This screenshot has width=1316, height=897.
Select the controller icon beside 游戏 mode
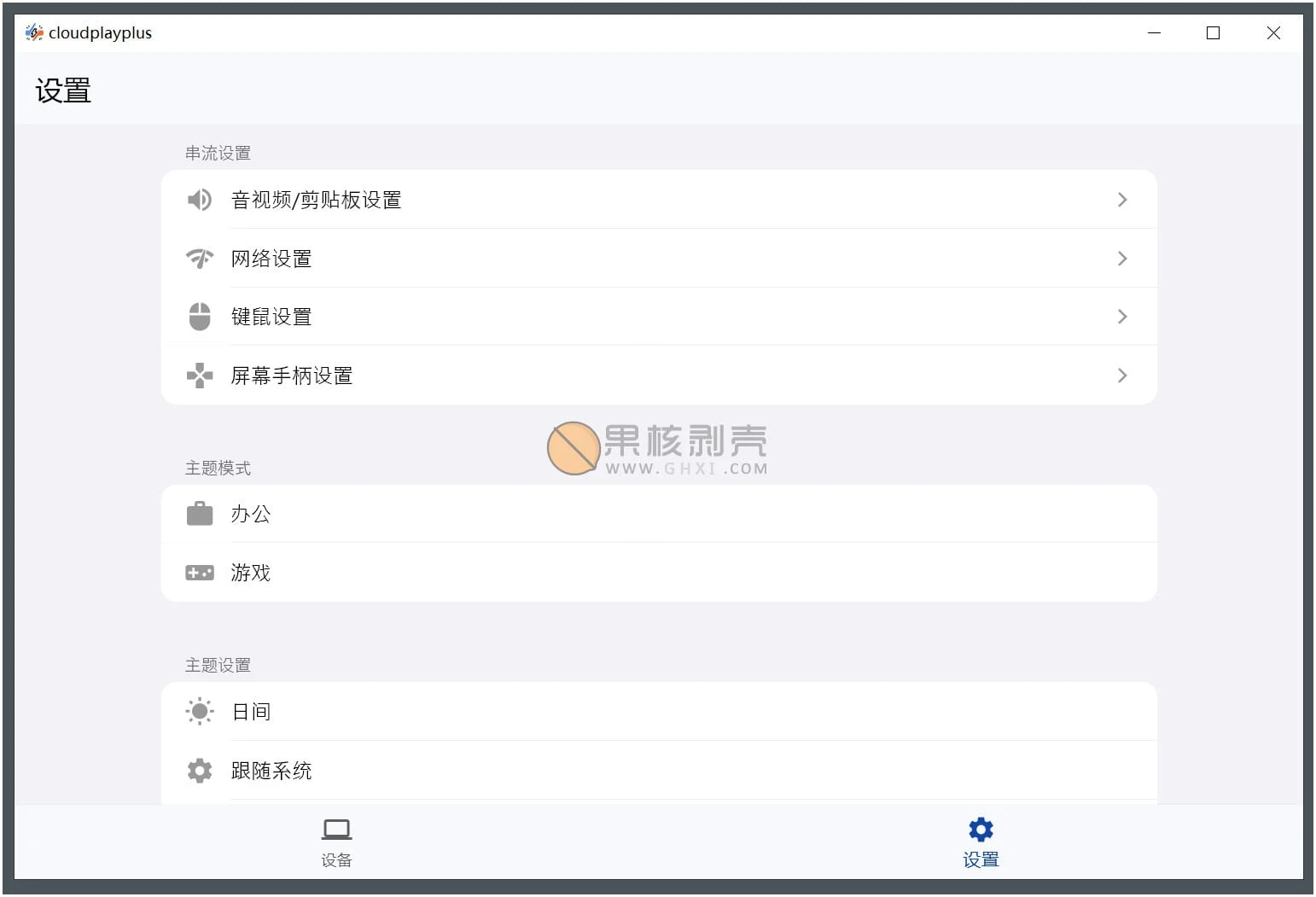[199, 572]
